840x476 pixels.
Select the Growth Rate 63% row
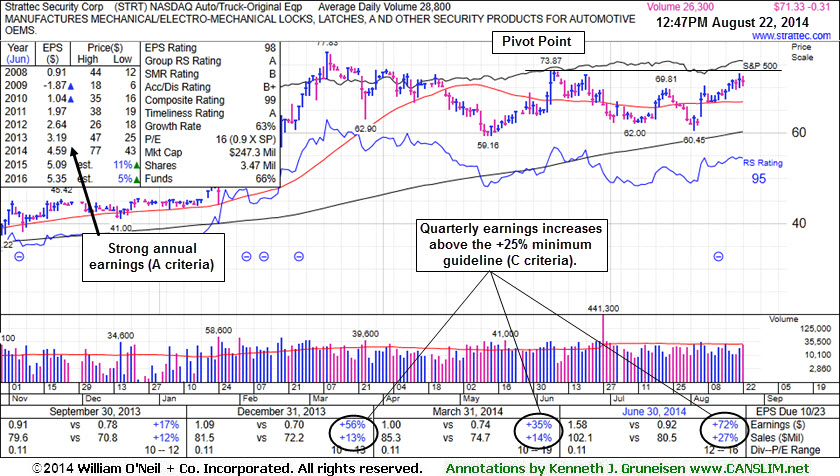(x=210, y=126)
